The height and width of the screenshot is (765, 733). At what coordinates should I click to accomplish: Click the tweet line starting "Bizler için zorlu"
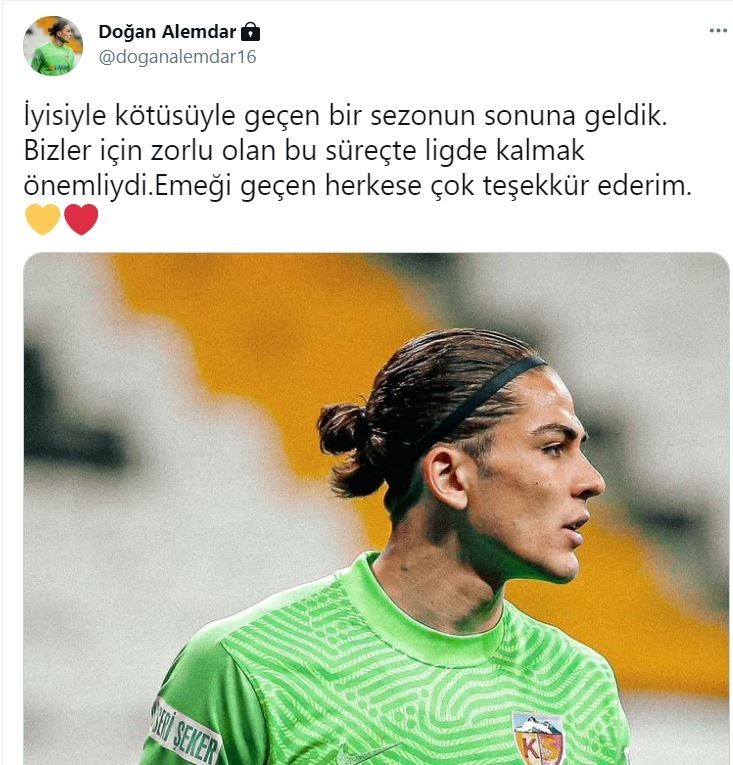[304, 151]
